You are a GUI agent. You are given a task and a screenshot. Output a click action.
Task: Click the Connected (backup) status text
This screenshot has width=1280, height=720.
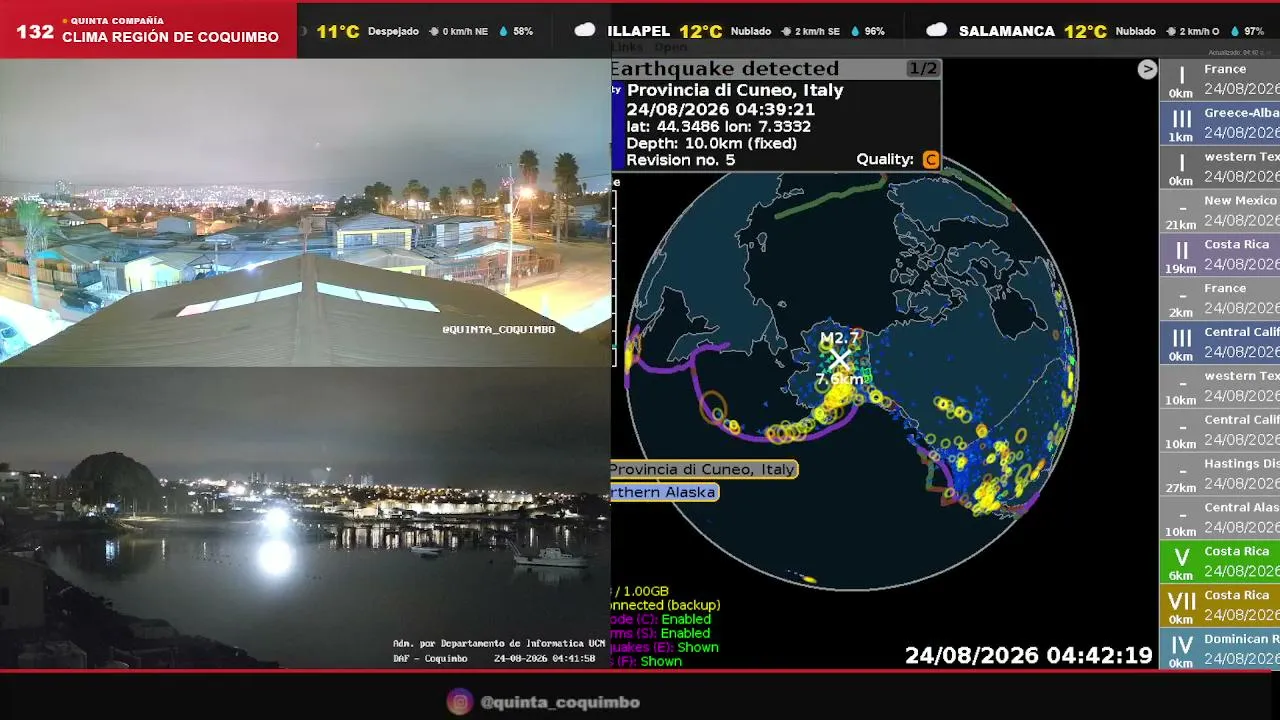point(665,605)
